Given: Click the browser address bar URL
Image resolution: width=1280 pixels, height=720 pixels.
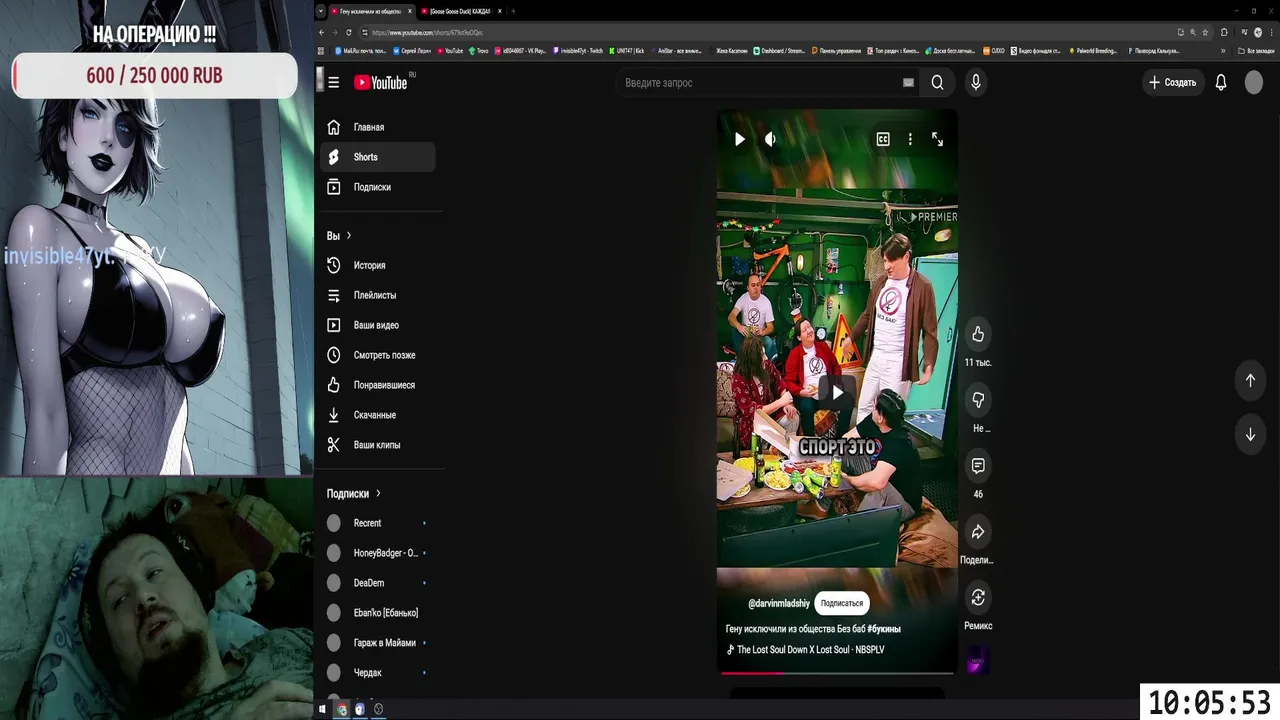Looking at the screenshot, I should 427,32.
